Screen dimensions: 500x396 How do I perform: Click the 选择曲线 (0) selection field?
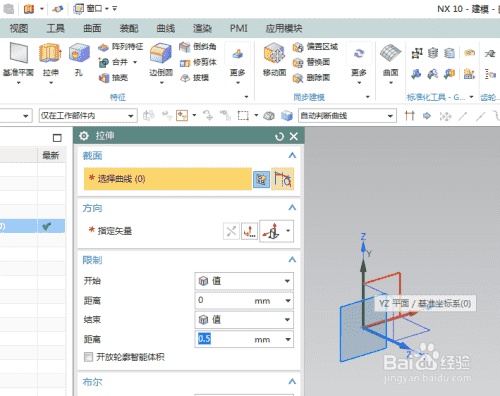168,179
